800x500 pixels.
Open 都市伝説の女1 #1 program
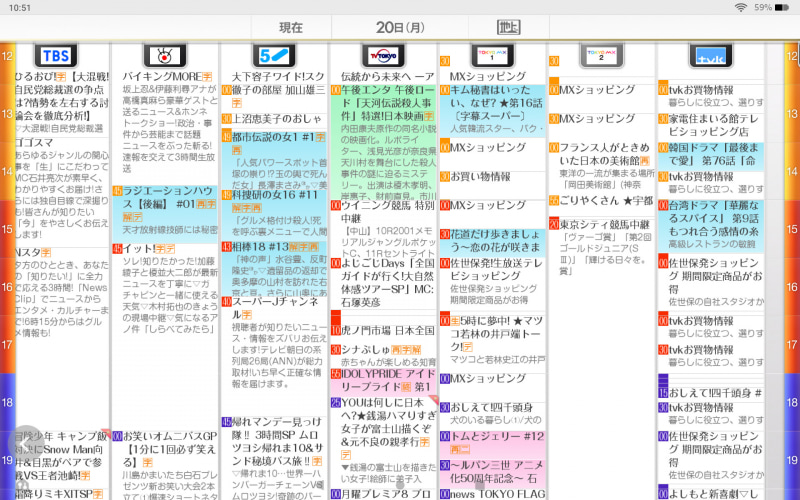[274, 159]
